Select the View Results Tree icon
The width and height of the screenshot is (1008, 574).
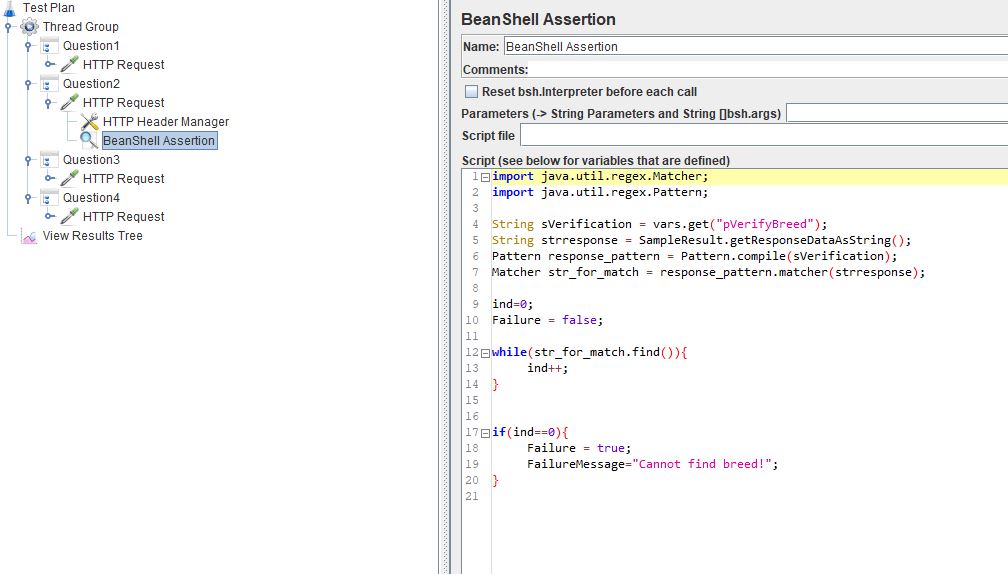tap(29, 236)
